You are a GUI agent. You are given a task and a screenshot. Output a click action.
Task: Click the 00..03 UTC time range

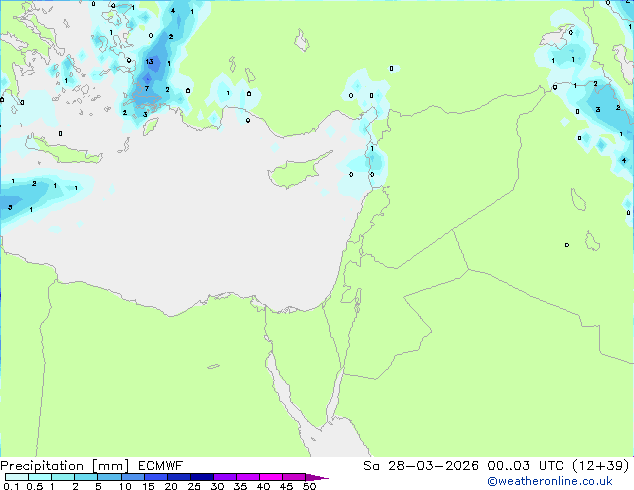point(525,466)
